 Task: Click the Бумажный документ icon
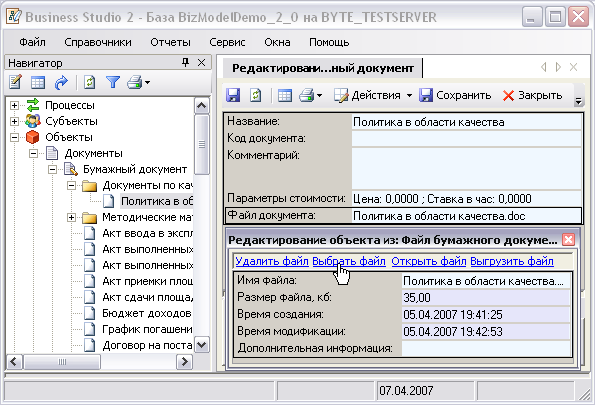tap(71, 169)
